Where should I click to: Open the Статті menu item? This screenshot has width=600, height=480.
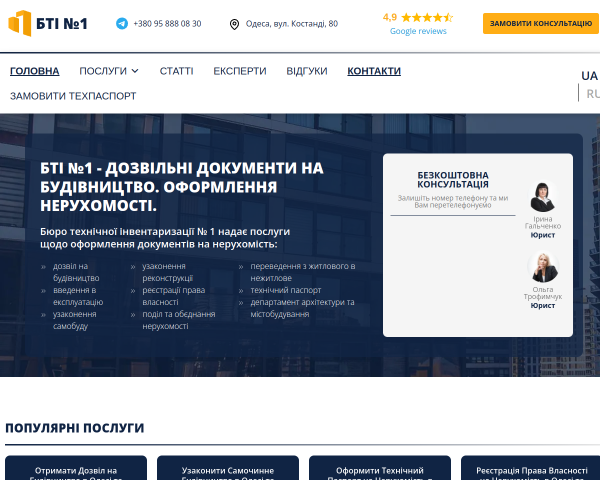click(x=176, y=71)
